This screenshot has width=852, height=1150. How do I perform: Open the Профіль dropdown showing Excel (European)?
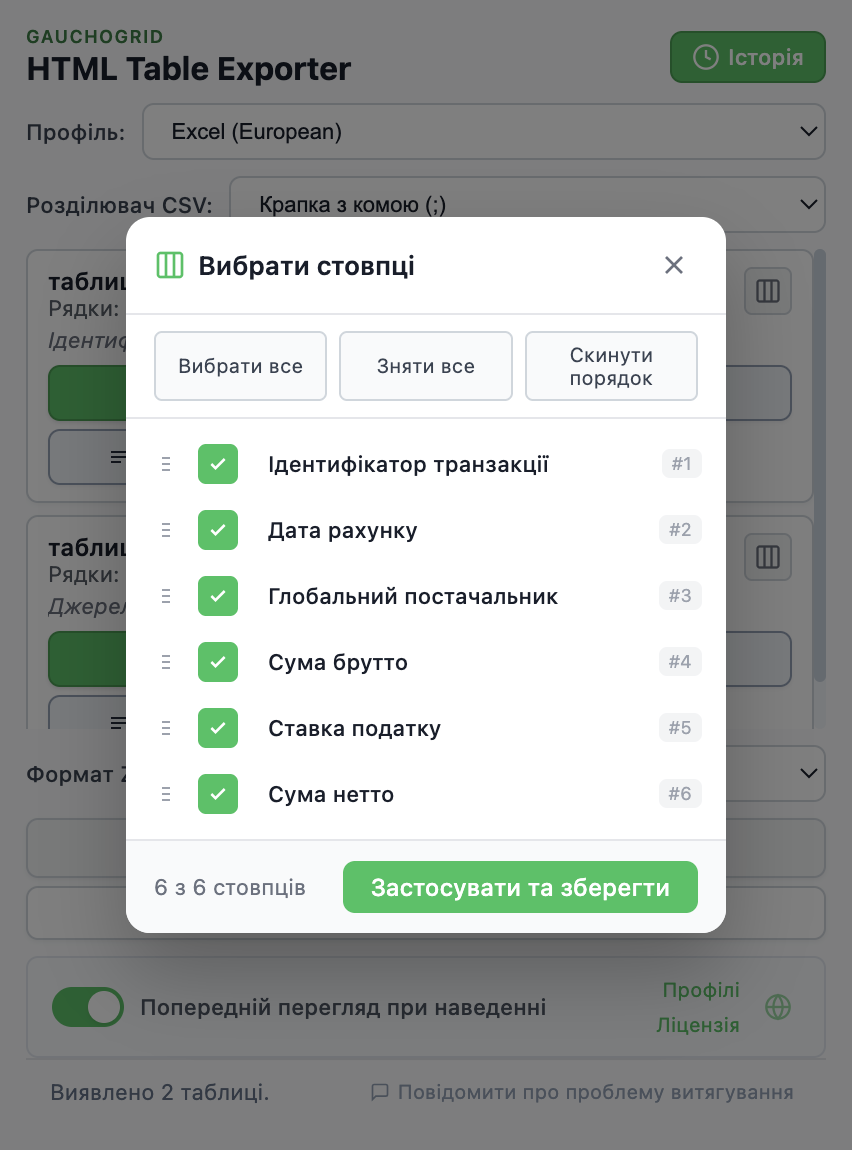(484, 131)
